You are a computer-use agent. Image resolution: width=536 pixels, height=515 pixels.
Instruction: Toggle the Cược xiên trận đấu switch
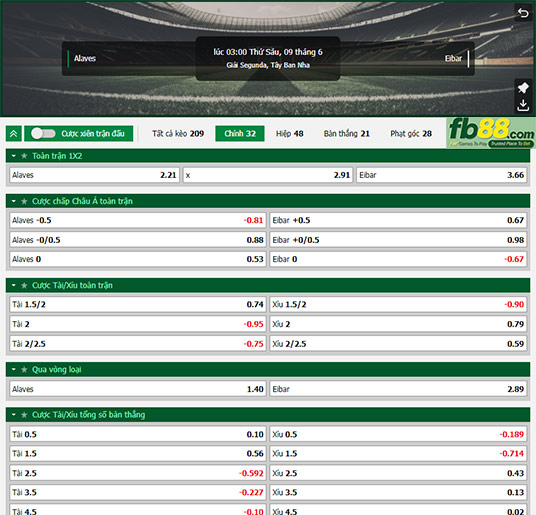43,134
